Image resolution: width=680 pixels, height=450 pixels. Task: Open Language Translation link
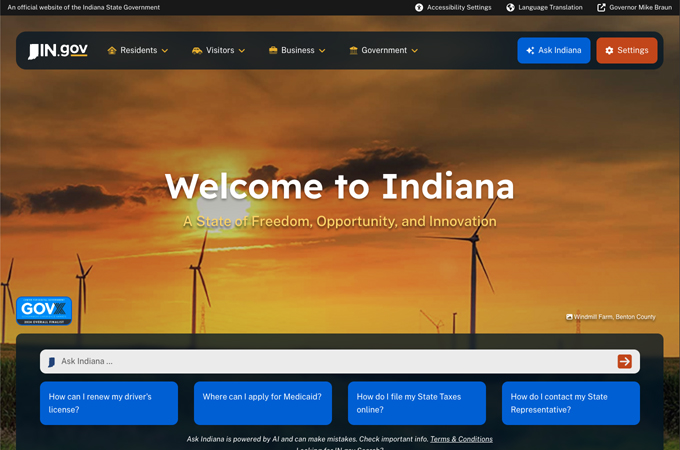point(544,7)
